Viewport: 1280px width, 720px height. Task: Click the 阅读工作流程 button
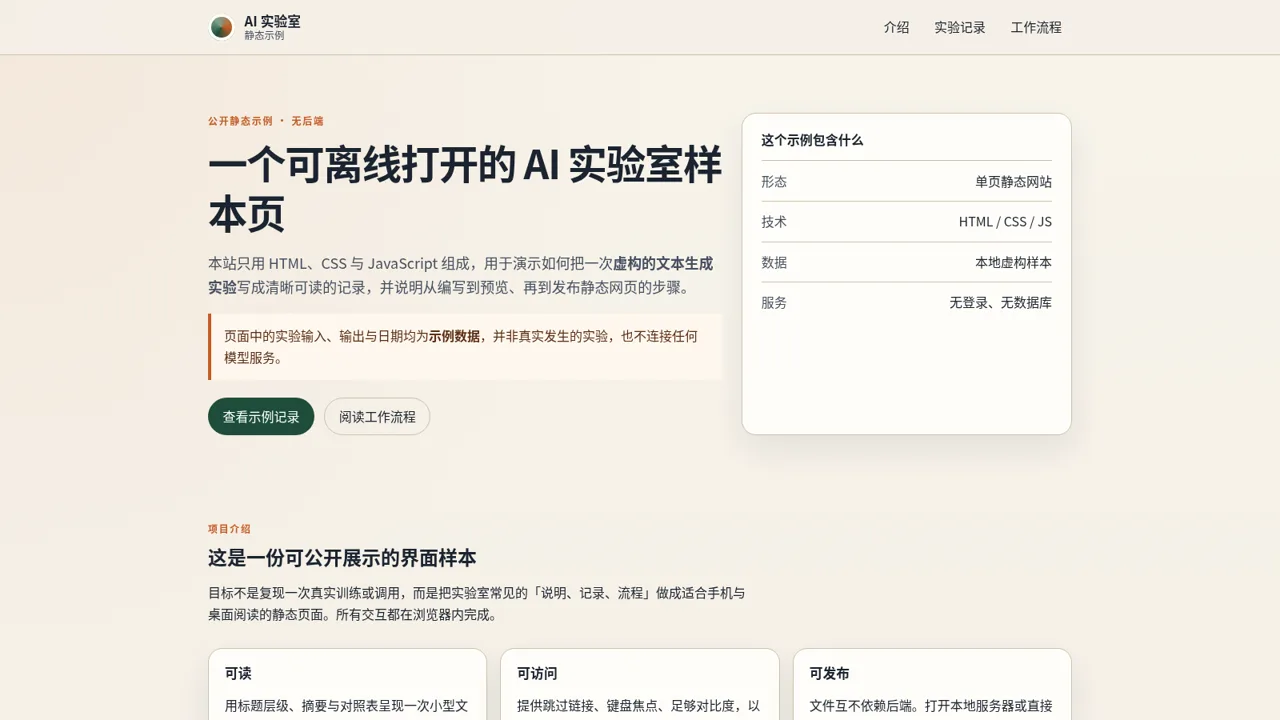tap(377, 416)
